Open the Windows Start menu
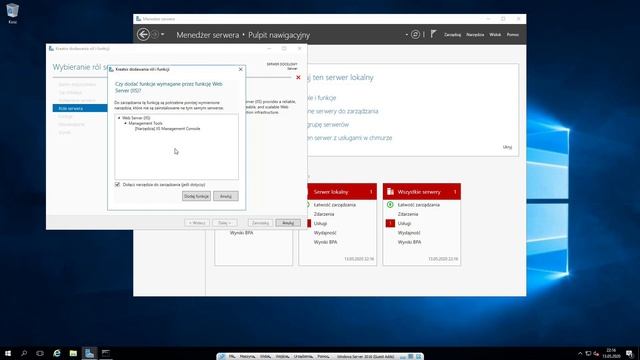 8,353
